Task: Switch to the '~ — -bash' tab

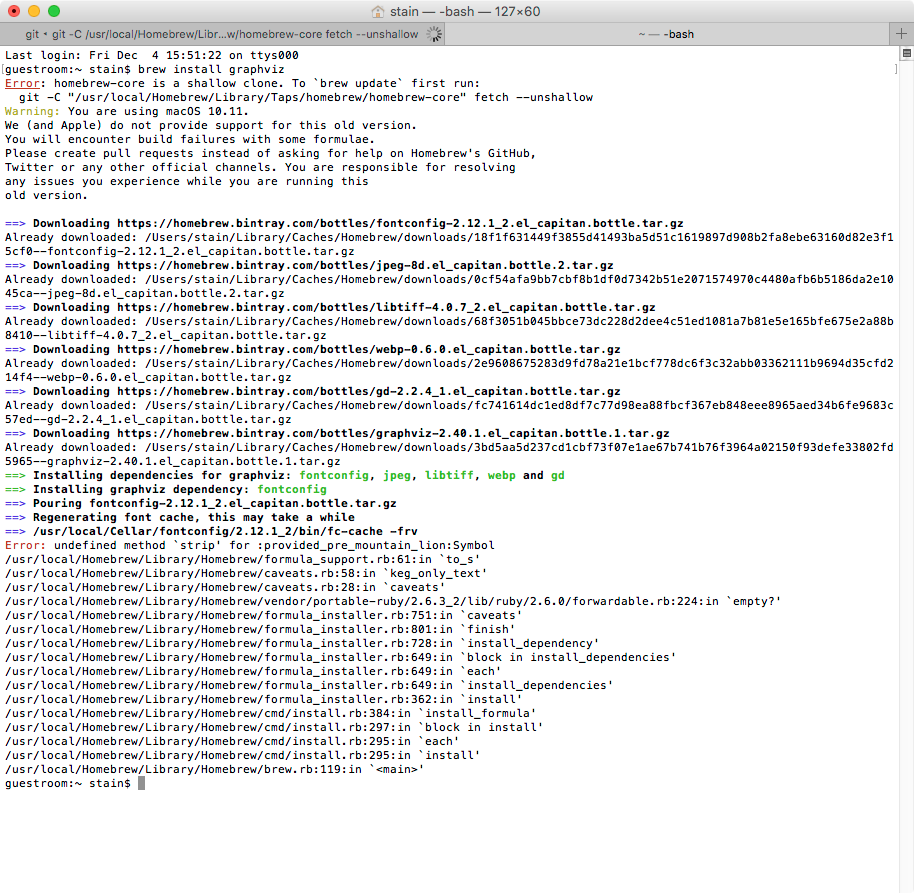Action: point(666,34)
